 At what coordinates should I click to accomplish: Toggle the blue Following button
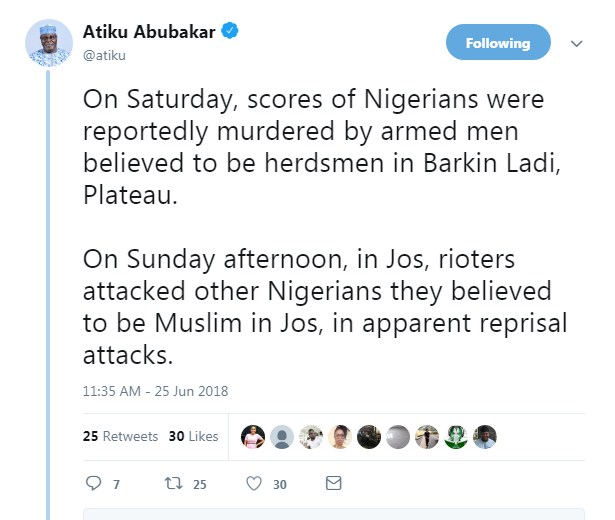(497, 43)
